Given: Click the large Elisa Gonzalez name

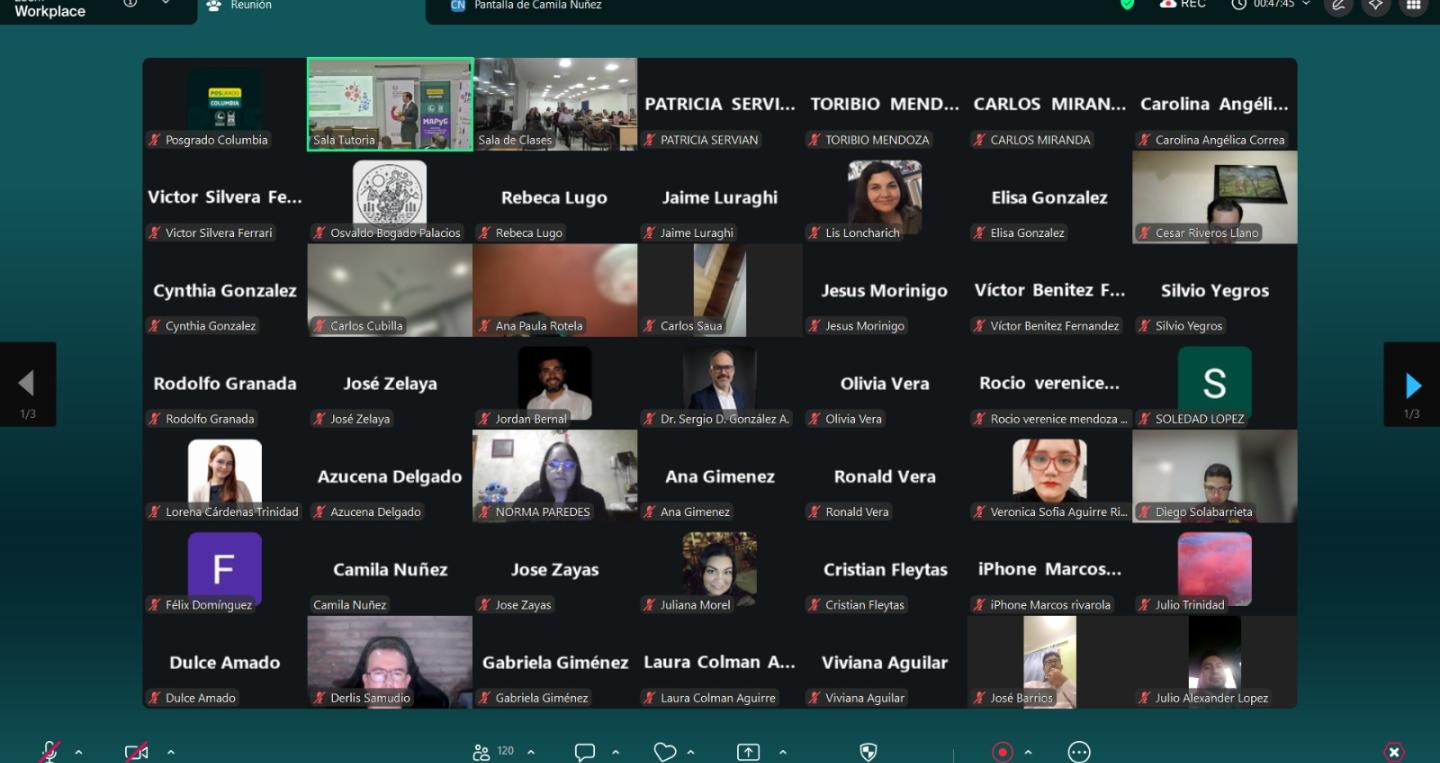Looking at the screenshot, I should [x=1050, y=198].
